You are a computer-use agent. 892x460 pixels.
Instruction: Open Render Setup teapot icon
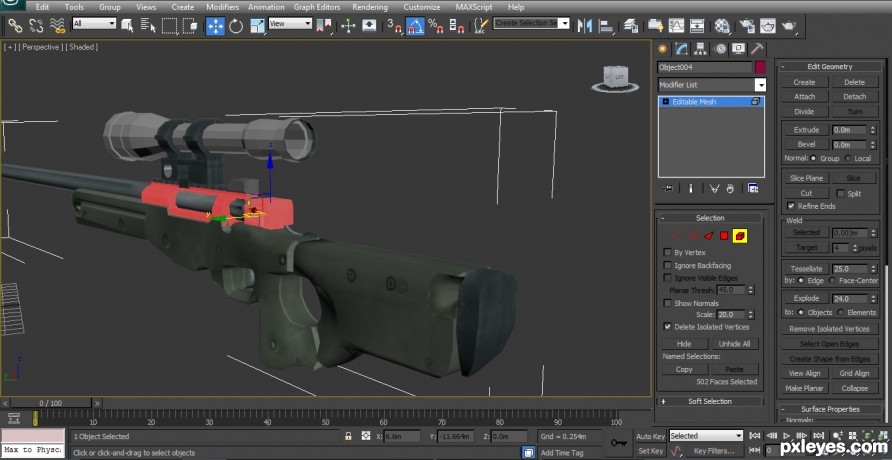(746, 26)
